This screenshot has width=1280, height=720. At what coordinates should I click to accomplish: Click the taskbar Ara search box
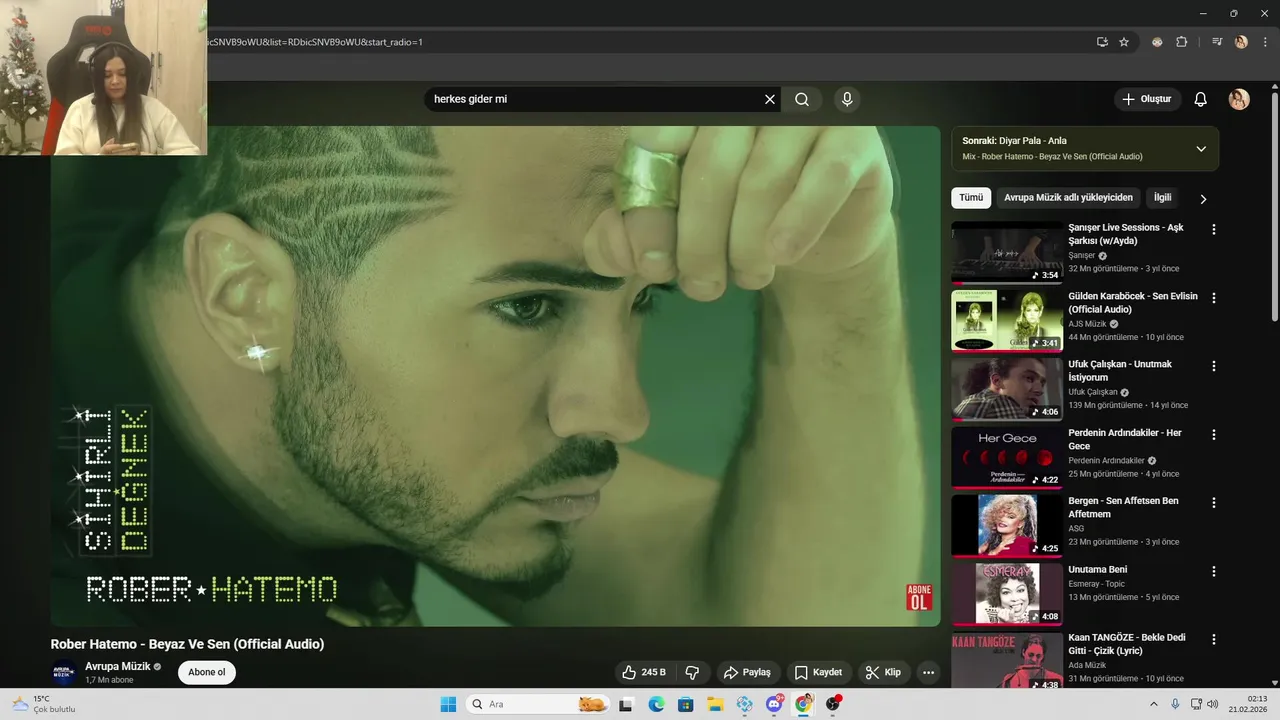coord(538,704)
